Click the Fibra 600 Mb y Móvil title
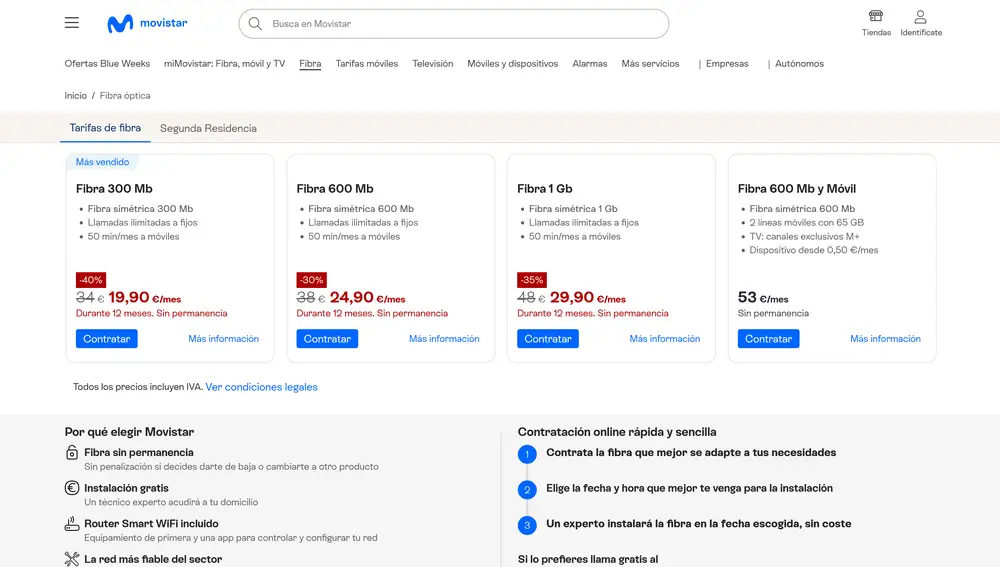The image size is (1000, 567). pyautogui.click(x=797, y=189)
